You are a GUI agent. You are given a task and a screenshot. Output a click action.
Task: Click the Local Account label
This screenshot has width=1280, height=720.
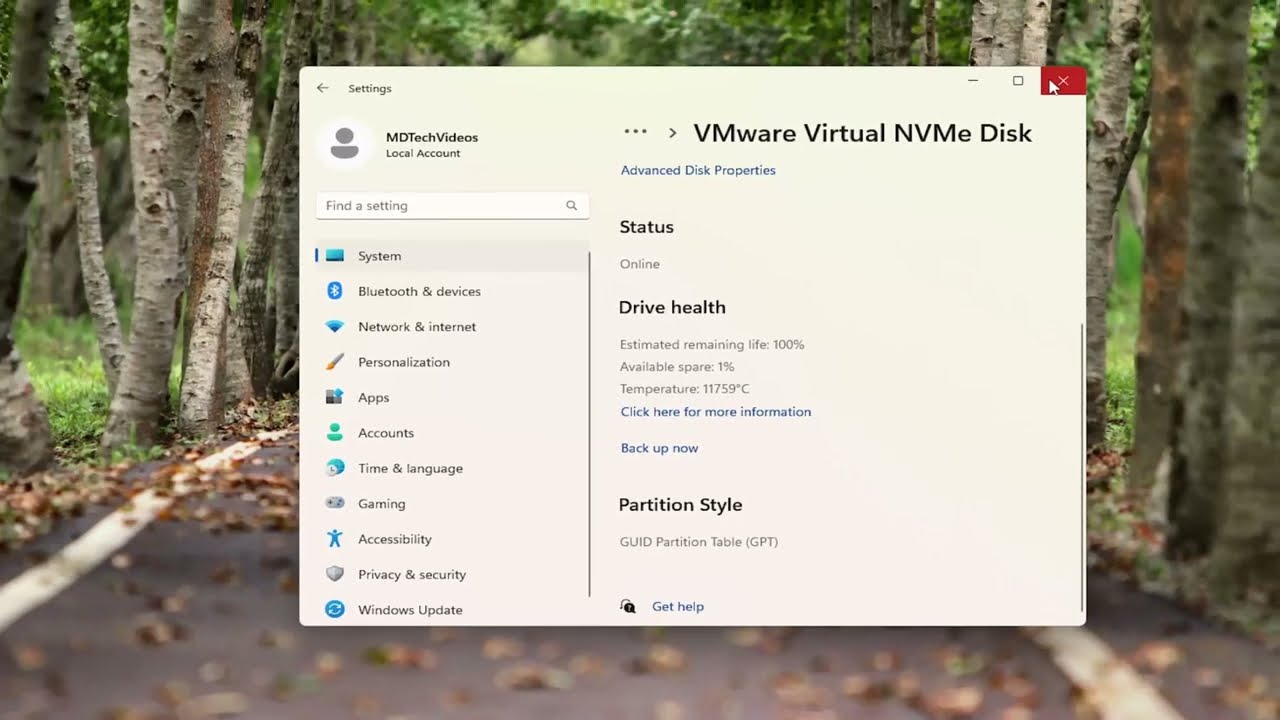click(423, 154)
